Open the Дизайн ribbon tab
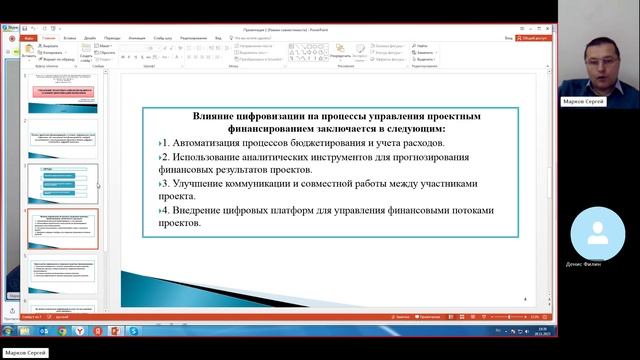Screen dimensions: 640x360 [90, 38]
